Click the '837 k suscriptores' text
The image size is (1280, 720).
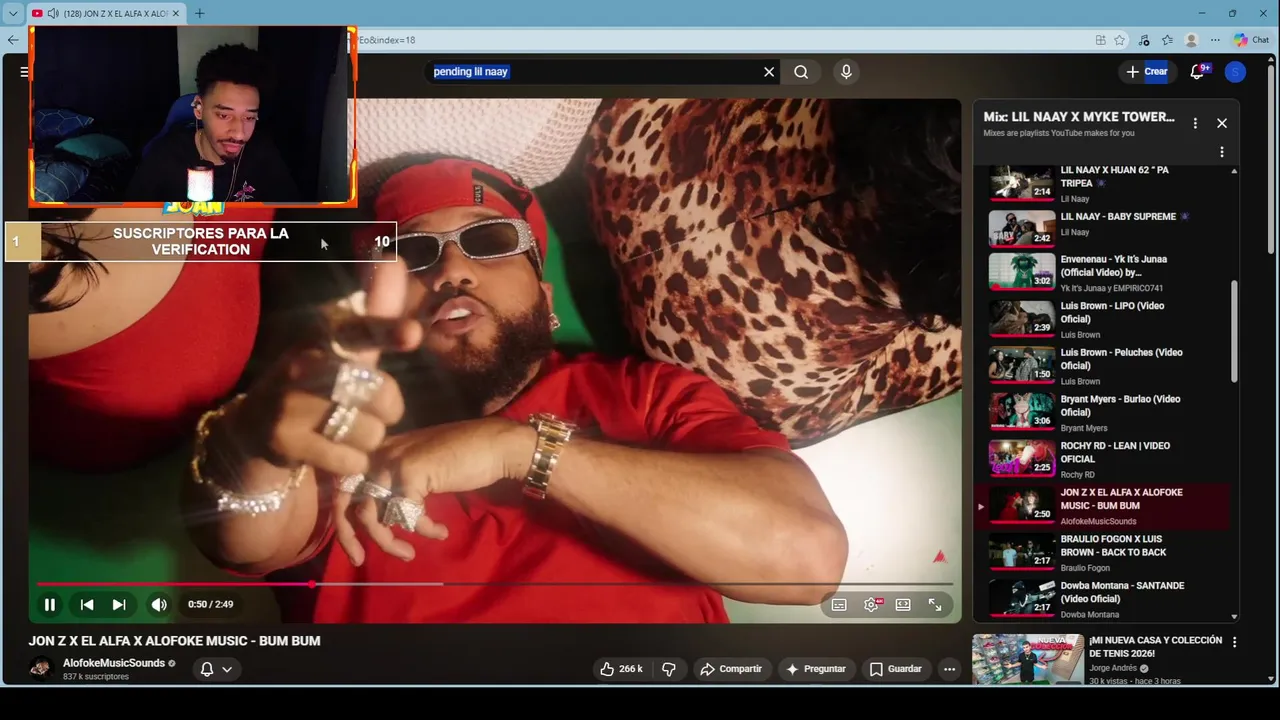[x=96, y=677]
